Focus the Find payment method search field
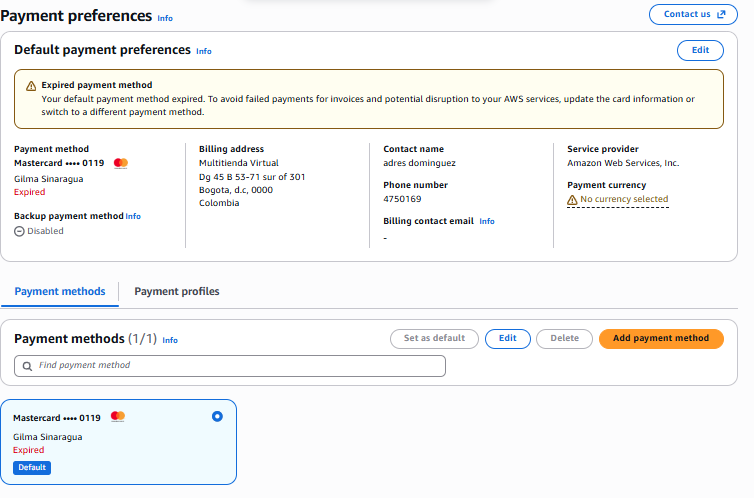754x498 pixels. coord(230,366)
